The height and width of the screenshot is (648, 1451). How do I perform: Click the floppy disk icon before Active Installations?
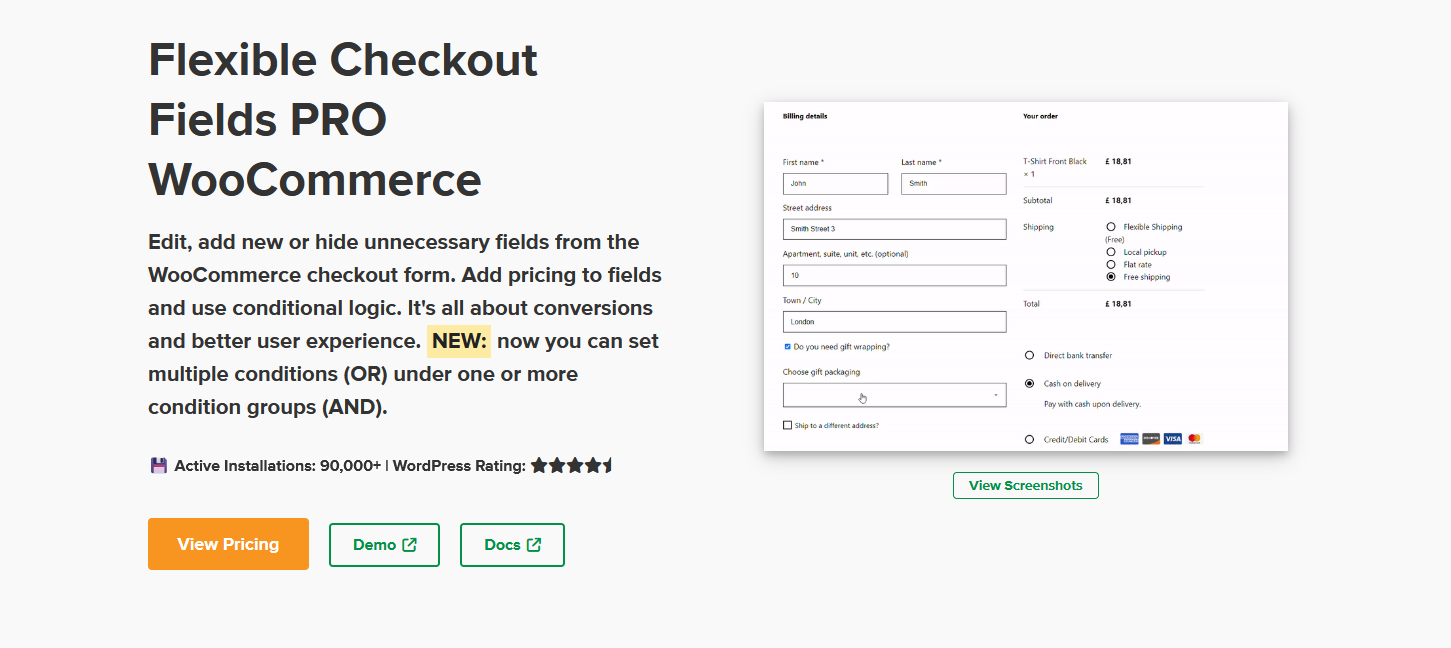[x=158, y=465]
